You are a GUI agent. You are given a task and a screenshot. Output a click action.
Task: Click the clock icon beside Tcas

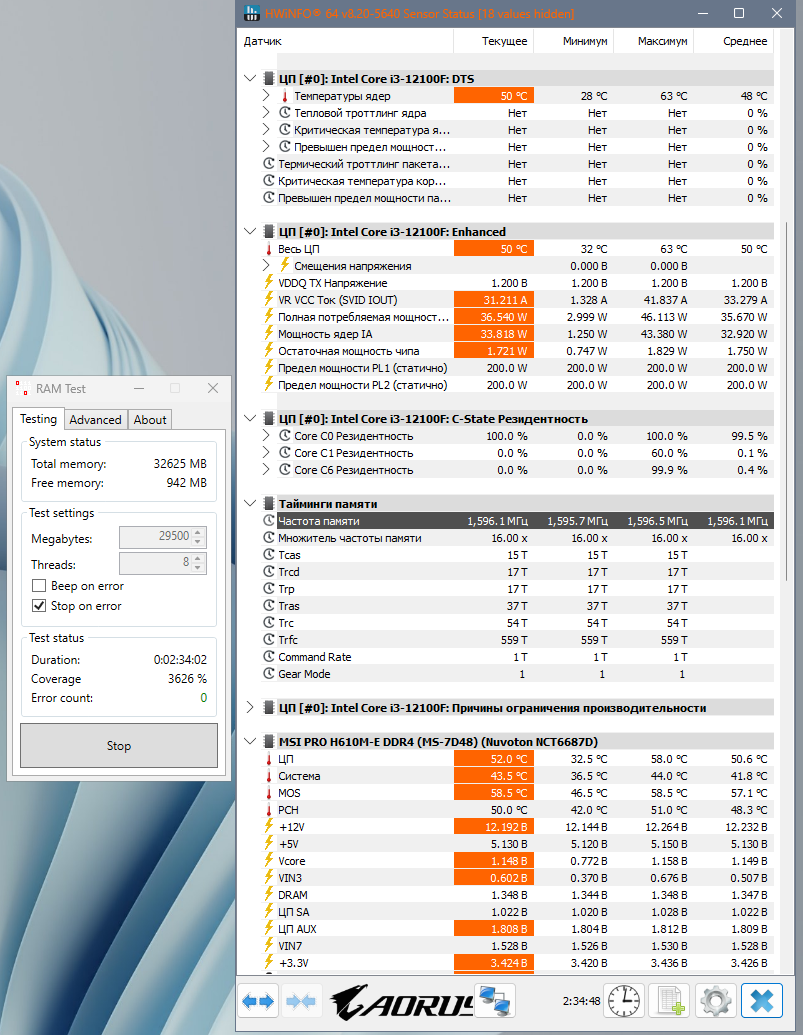pos(269,554)
